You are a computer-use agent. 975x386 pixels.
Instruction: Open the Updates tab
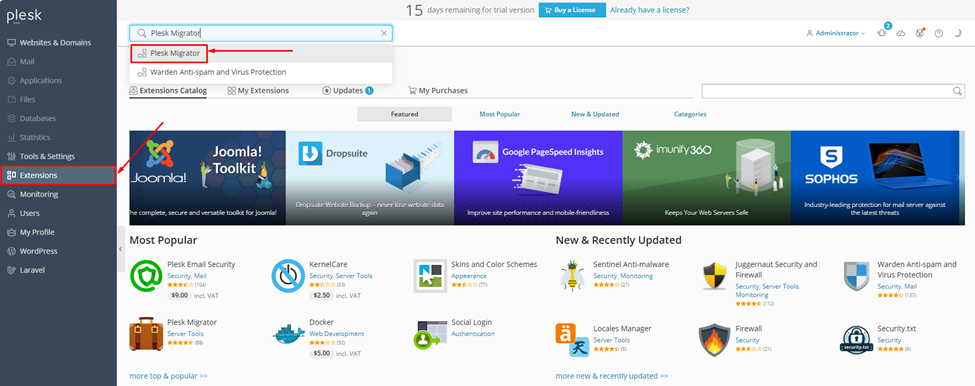[x=348, y=91]
